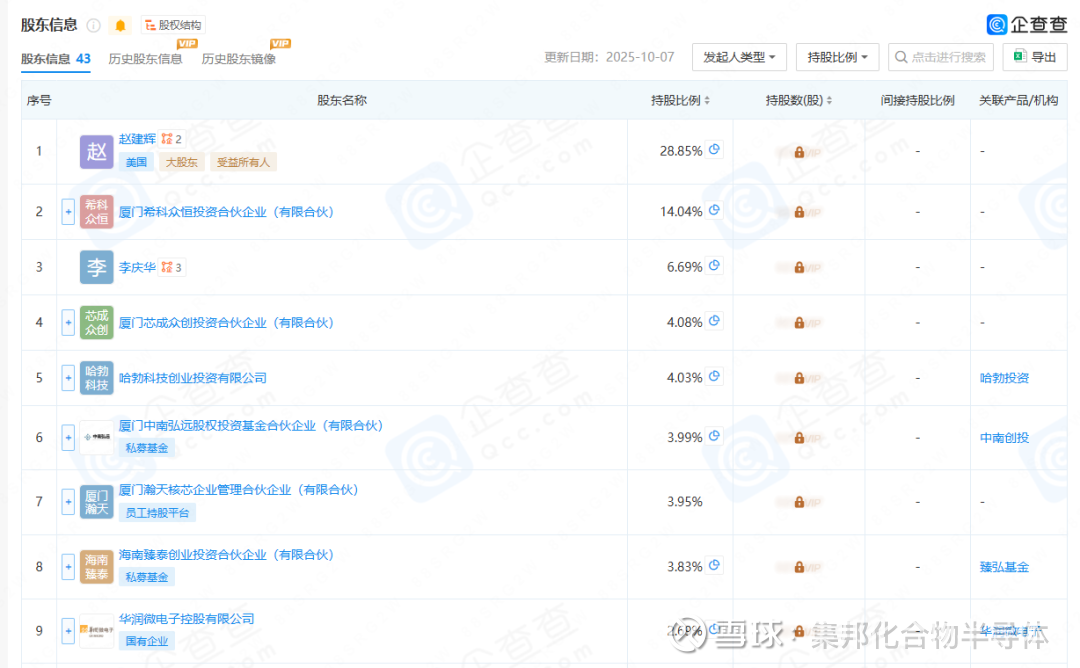Click the 企查查 logo
Viewport: 1080px width, 668px height.
click(1026, 25)
